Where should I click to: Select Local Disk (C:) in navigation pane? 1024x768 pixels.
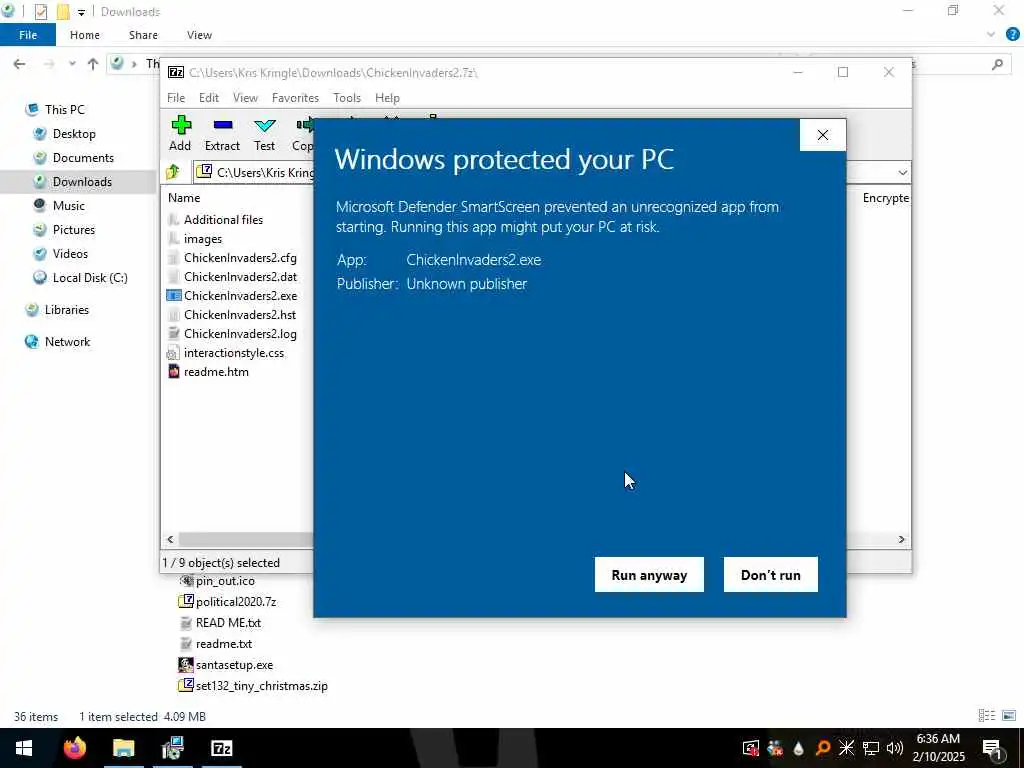click(89, 278)
